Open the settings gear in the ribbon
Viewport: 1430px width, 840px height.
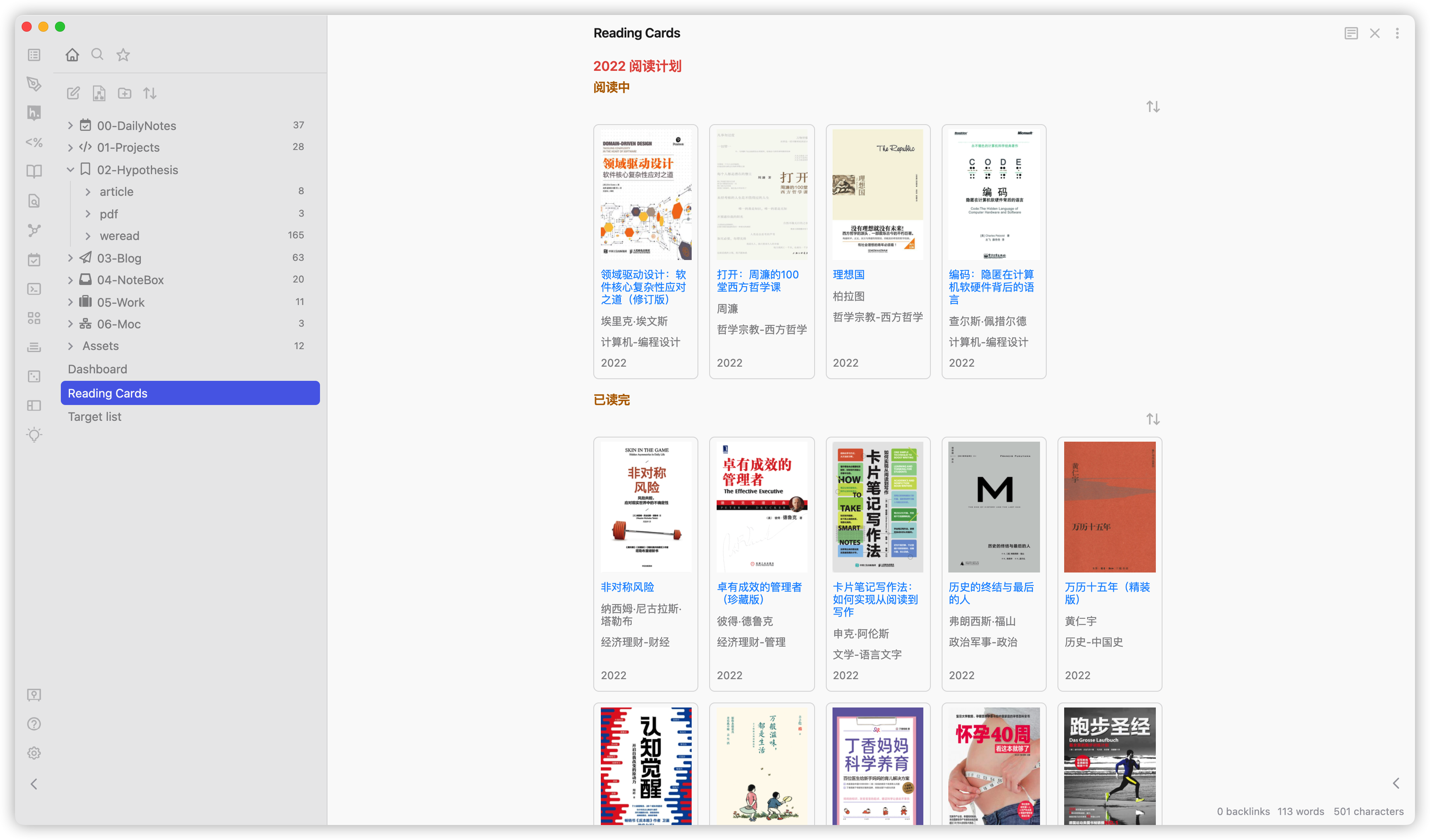tap(34, 752)
